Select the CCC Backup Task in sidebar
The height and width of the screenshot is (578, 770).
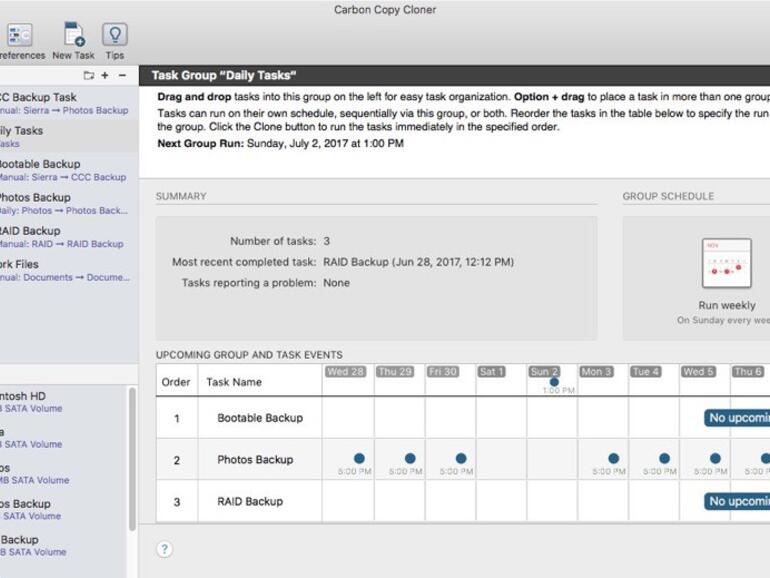click(x=69, y=103)
